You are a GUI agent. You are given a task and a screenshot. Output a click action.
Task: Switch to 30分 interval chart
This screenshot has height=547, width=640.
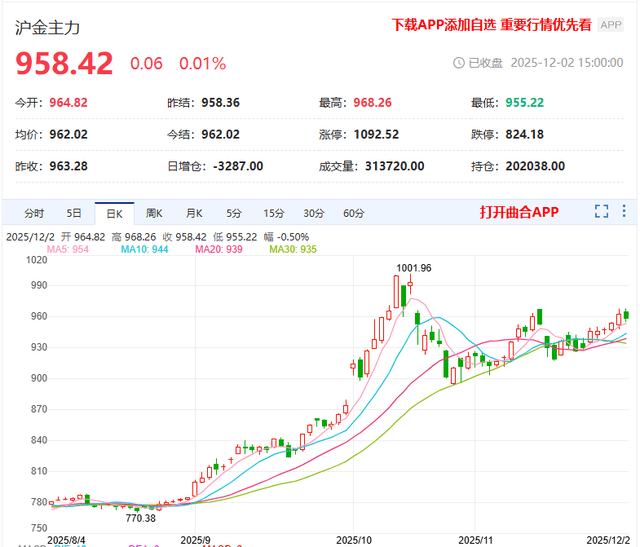[x=313, y=213]
